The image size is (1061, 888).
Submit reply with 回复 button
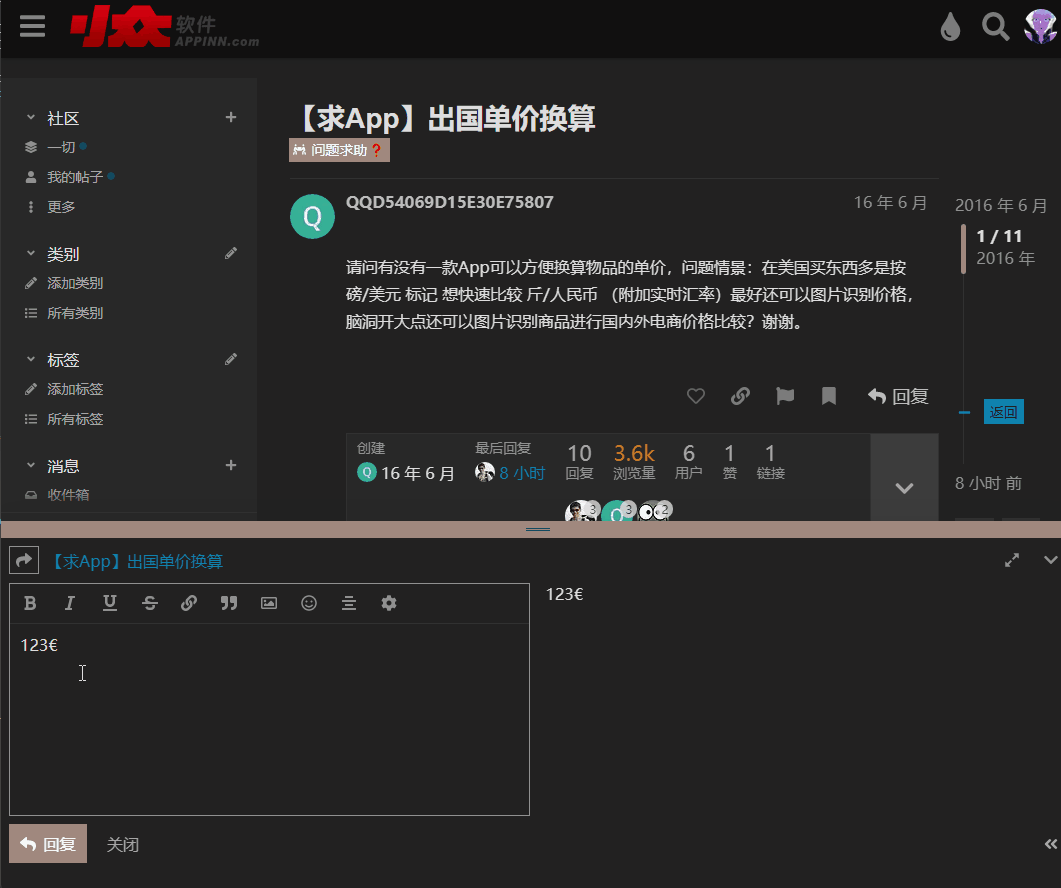pyautogui.click(x=48, y=844)
